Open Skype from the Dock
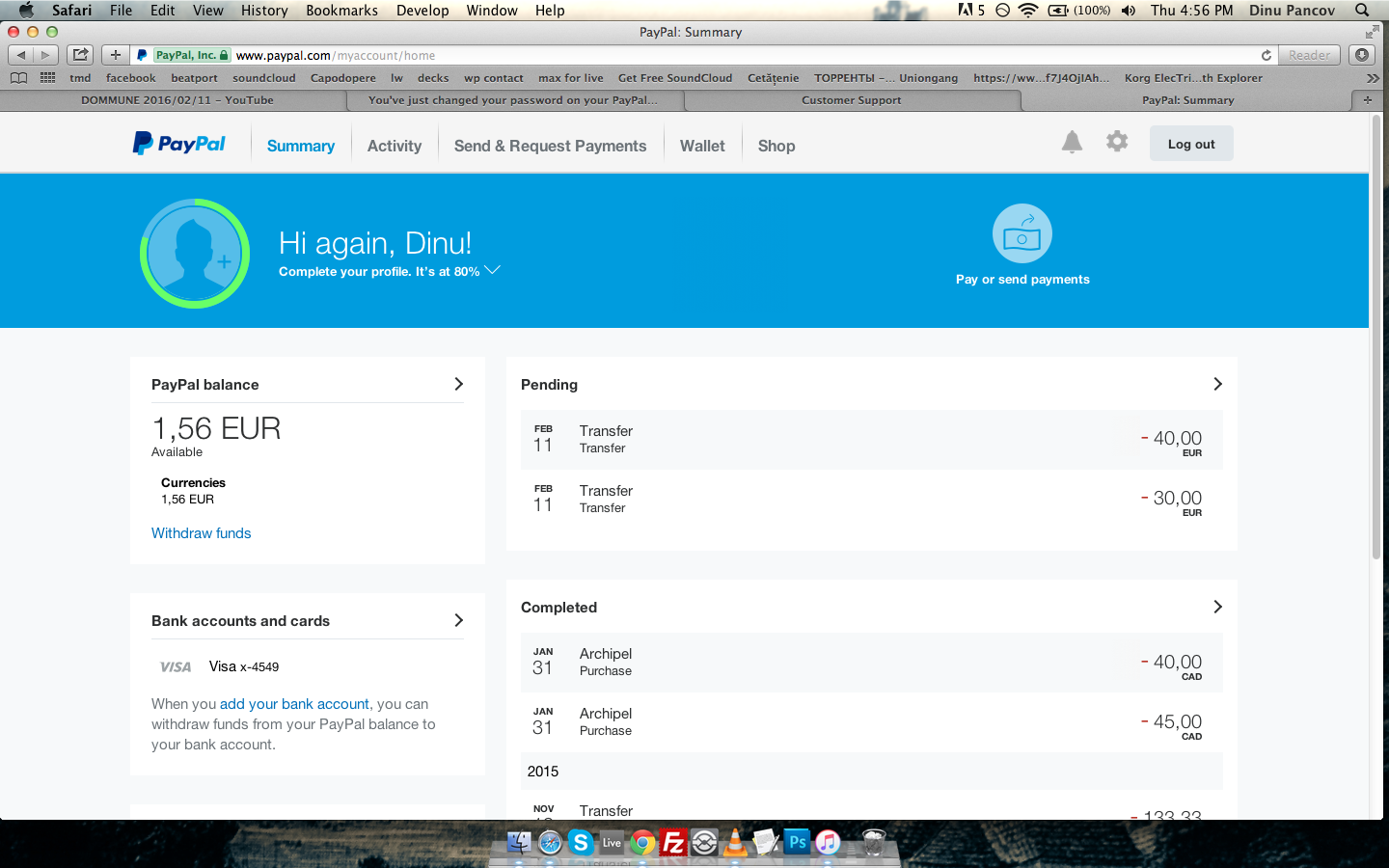Image resolution: width=1389 pixels, height=868 pixels. pos(581,842)
